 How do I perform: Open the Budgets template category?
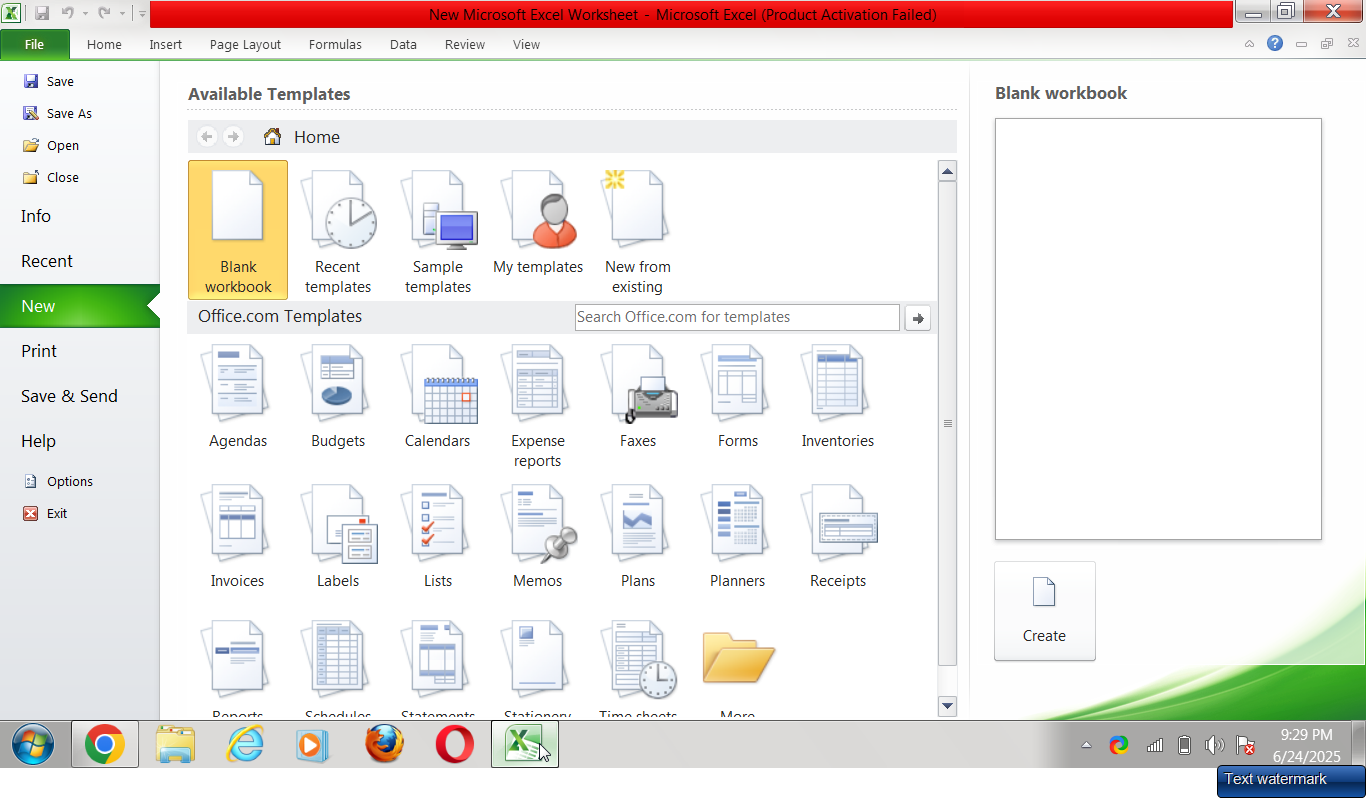(x=338, y=396)
